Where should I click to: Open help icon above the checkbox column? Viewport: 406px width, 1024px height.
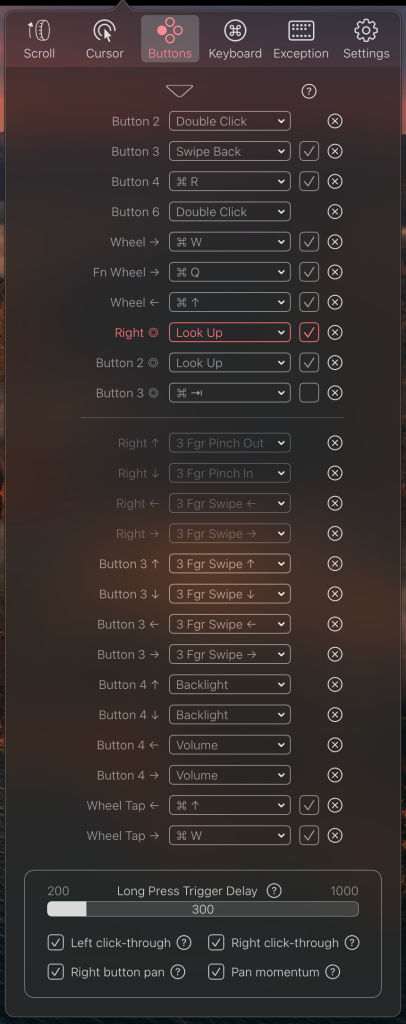309,91
